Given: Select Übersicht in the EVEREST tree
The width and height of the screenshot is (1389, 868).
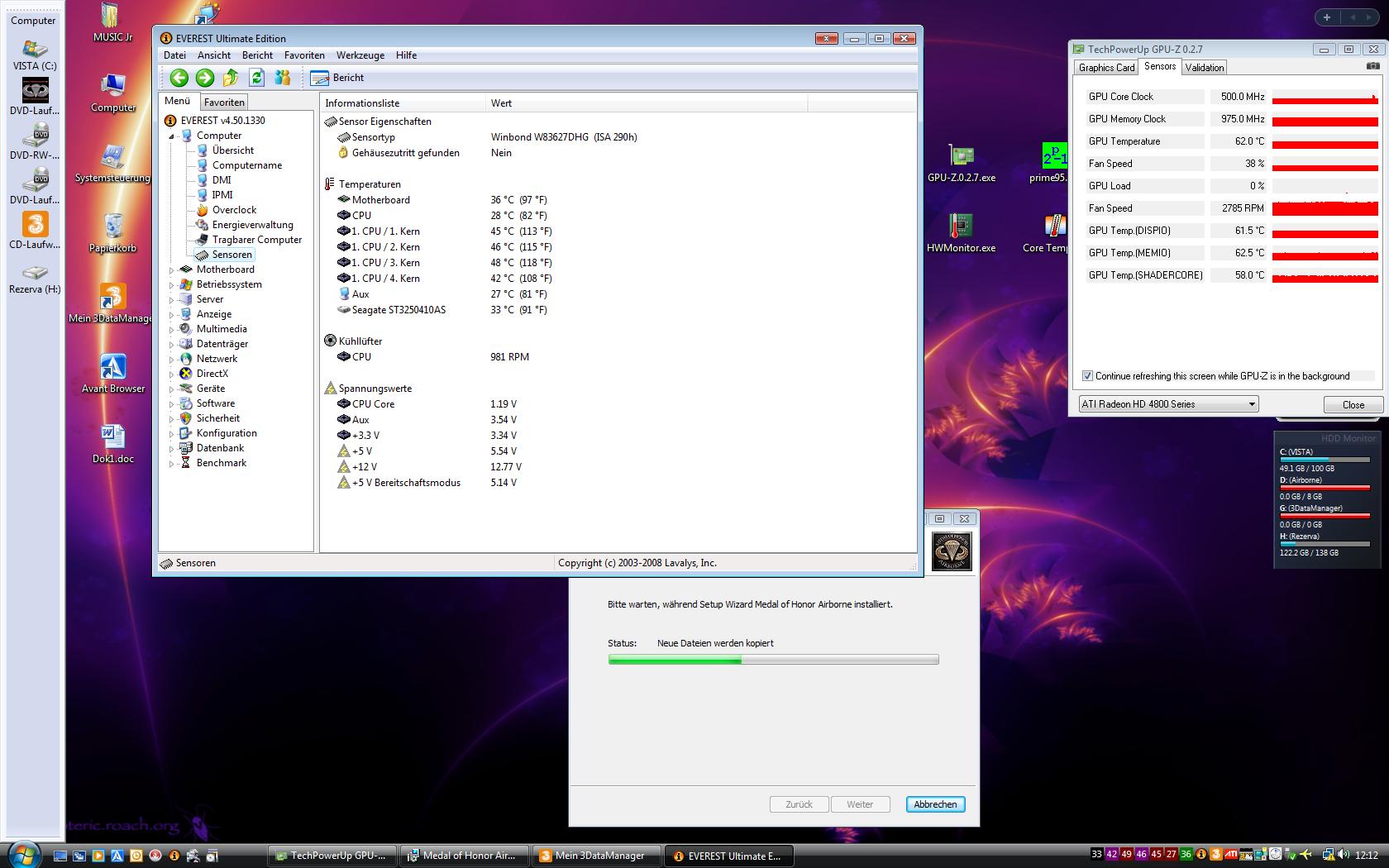Looking at the screenshot, I should 233,150.
